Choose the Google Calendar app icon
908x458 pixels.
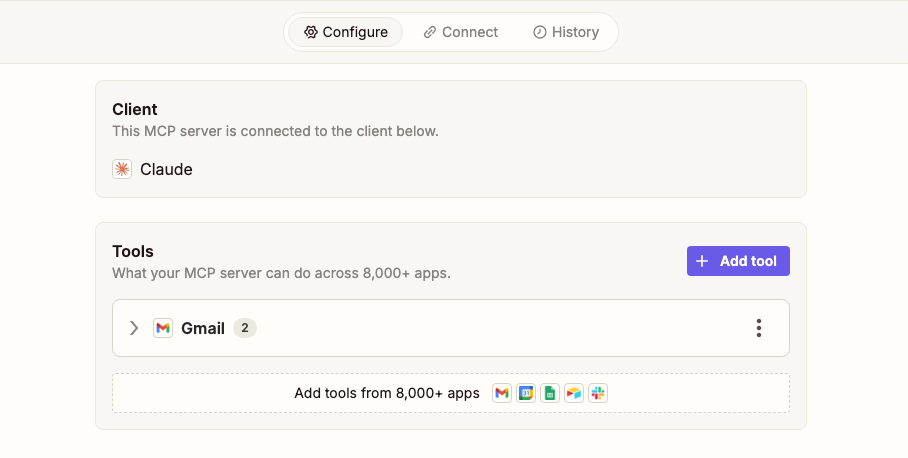[x=526, y=393]
